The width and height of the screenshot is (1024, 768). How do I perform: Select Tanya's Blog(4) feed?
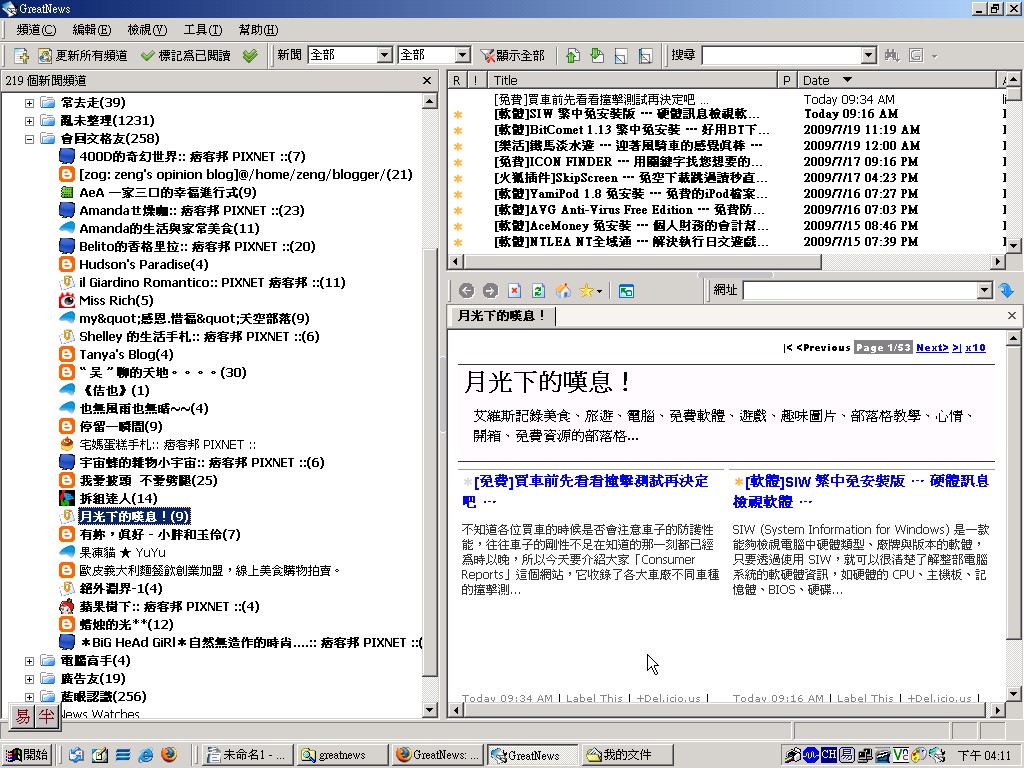[x=126, y=355]
